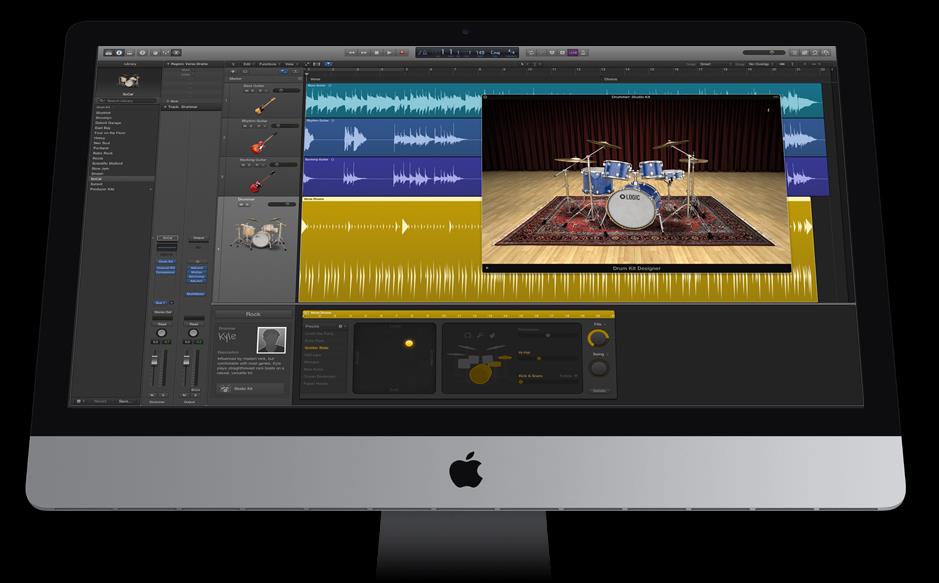The width and height of the screenshot is (939, 583).
Task: Select the Rhythm Guitar track icon
Action: tap(263, 143)
